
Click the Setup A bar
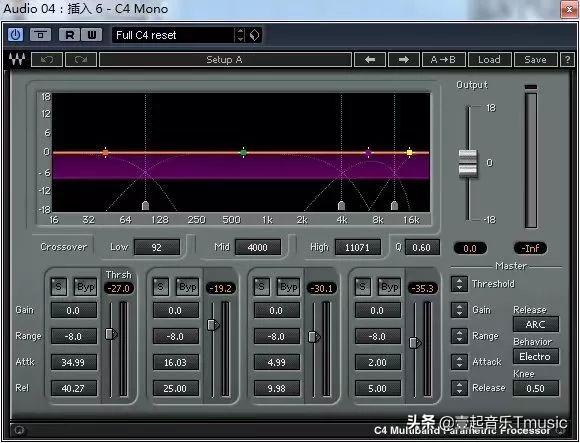pyautogui.click(x=225, y=60)
